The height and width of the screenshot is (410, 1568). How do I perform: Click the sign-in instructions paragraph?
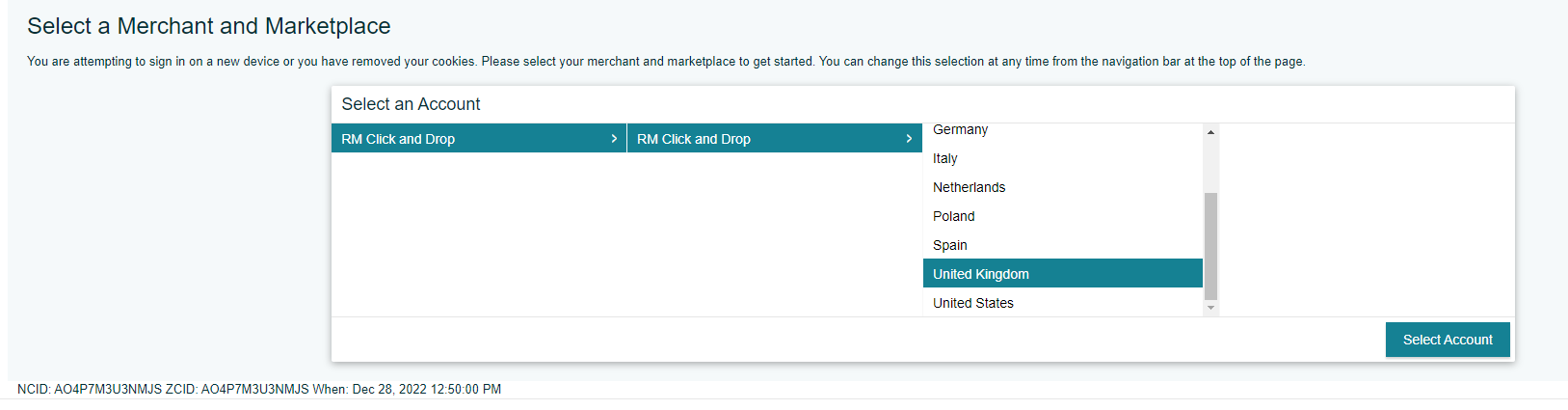click(x=665, y=62)
